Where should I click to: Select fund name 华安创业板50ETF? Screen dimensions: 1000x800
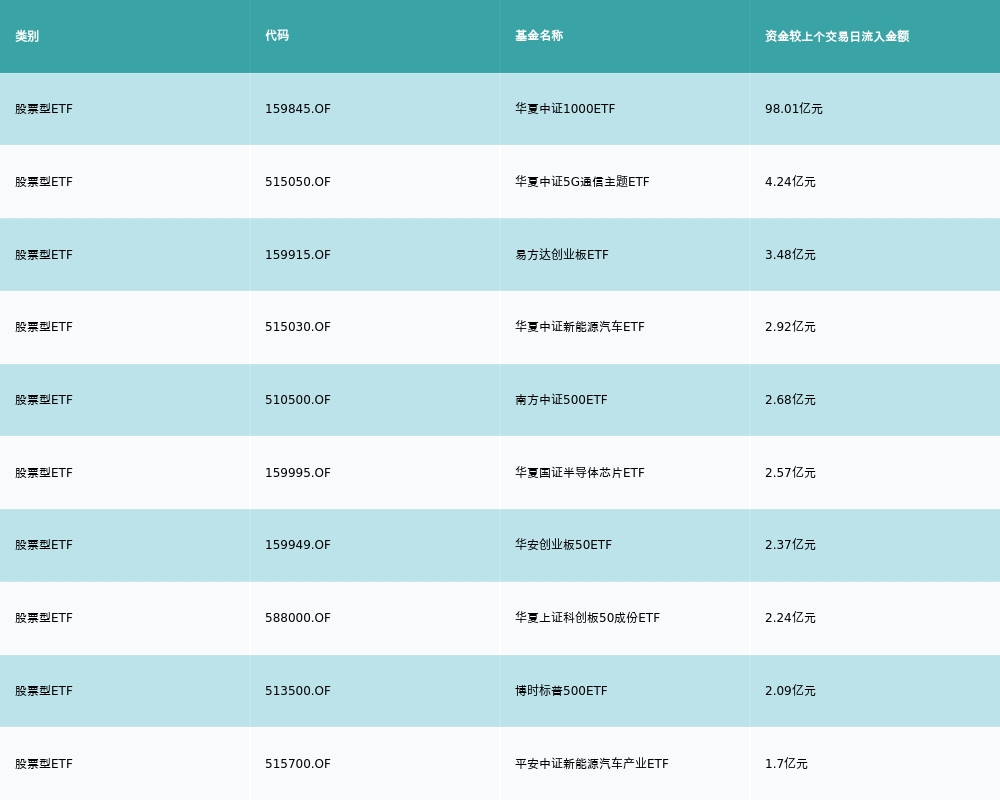click(563, 545)
